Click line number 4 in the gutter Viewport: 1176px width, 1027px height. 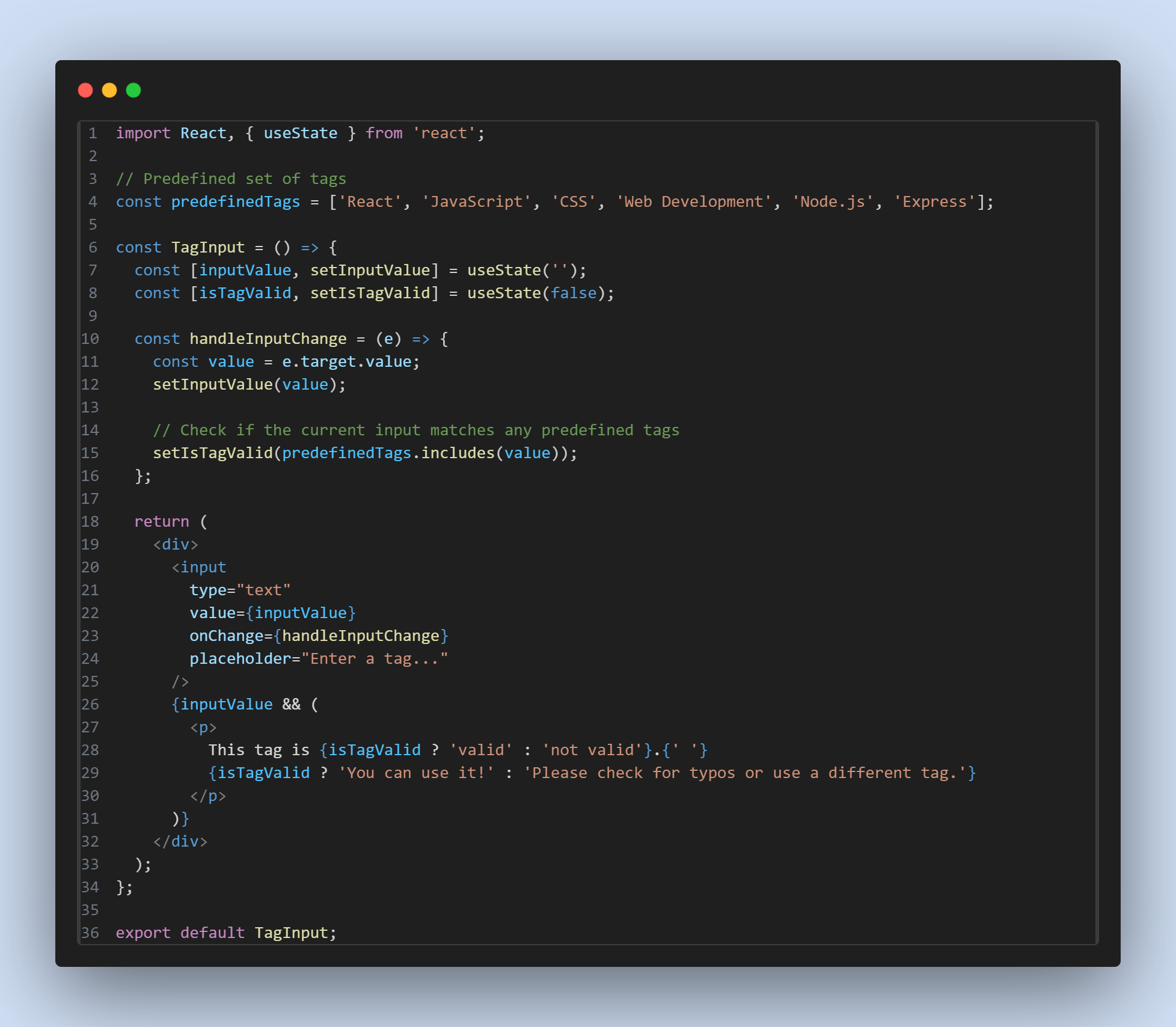[93, 202]
